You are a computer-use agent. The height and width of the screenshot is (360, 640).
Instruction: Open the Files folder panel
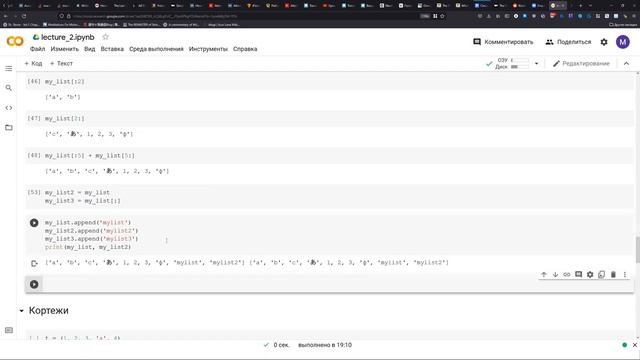(x=9, y=127)
